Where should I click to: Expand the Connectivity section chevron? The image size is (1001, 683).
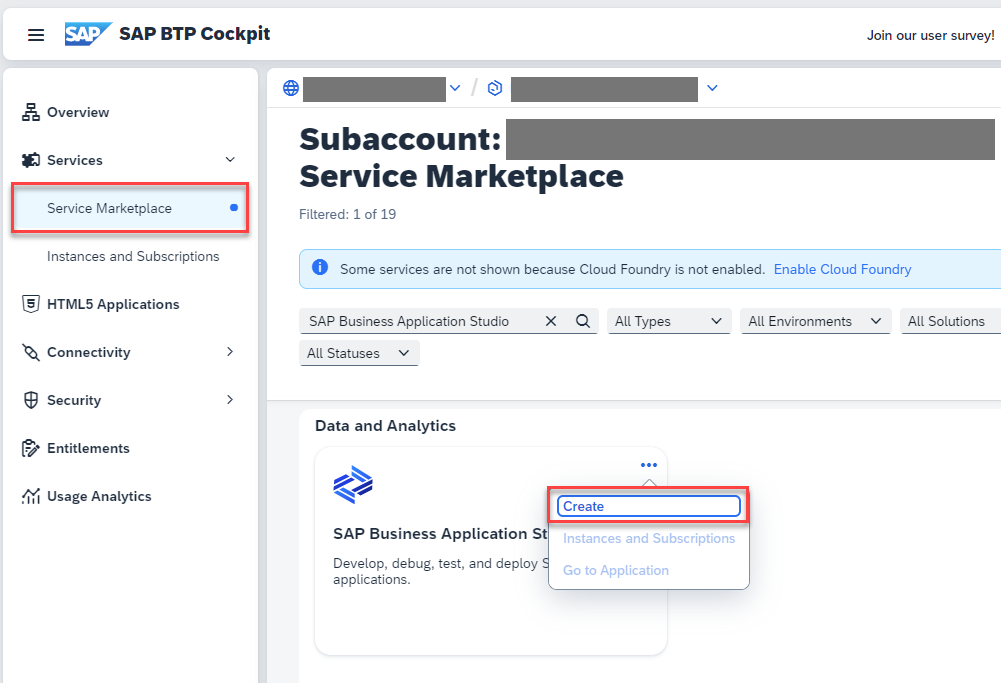230,352
